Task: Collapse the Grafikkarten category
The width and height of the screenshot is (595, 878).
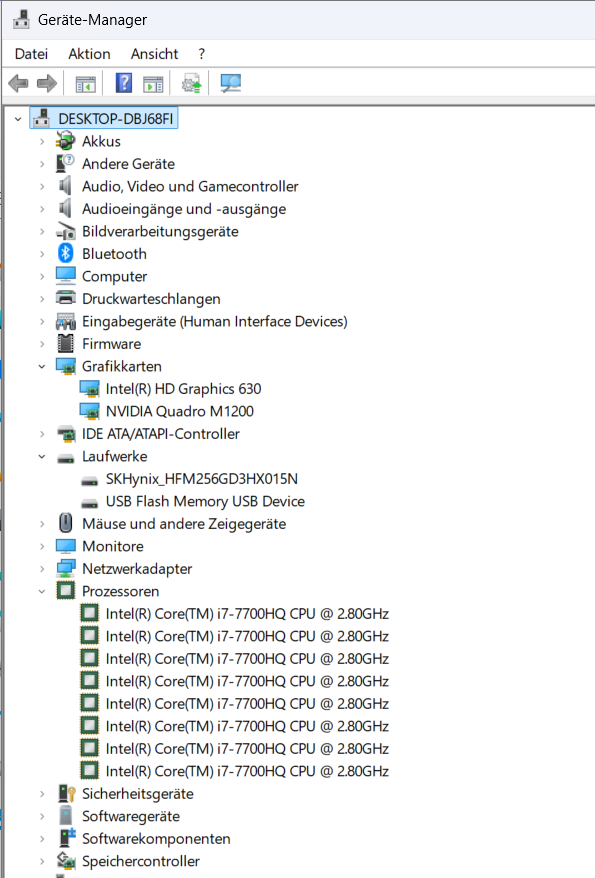Action: (x=42, y=366)
